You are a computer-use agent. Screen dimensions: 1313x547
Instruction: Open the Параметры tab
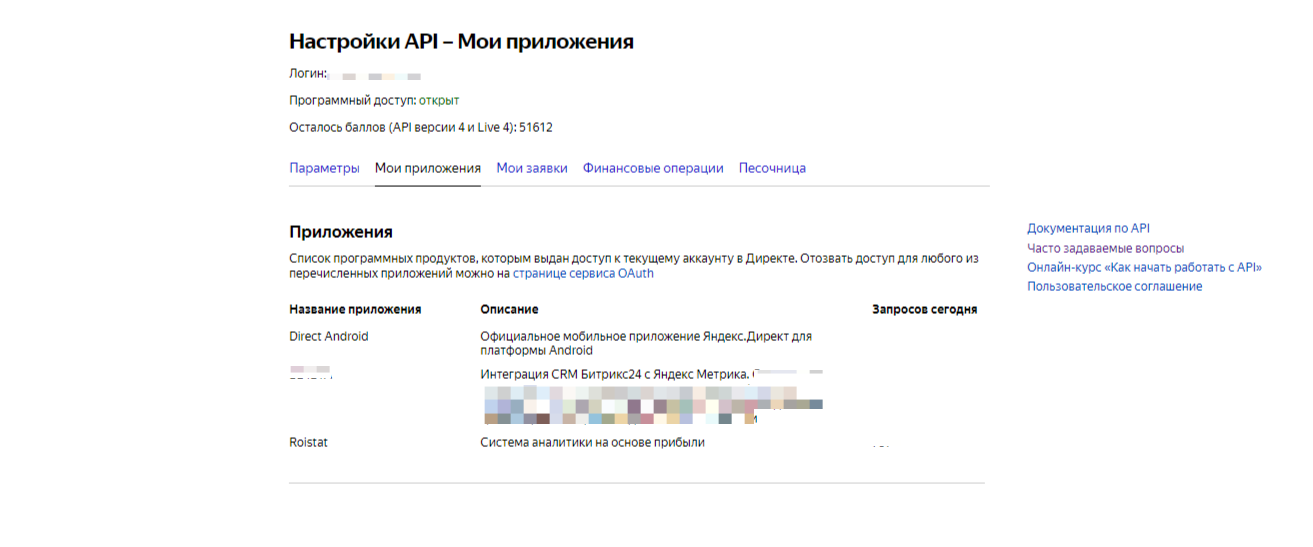point(324,168)
